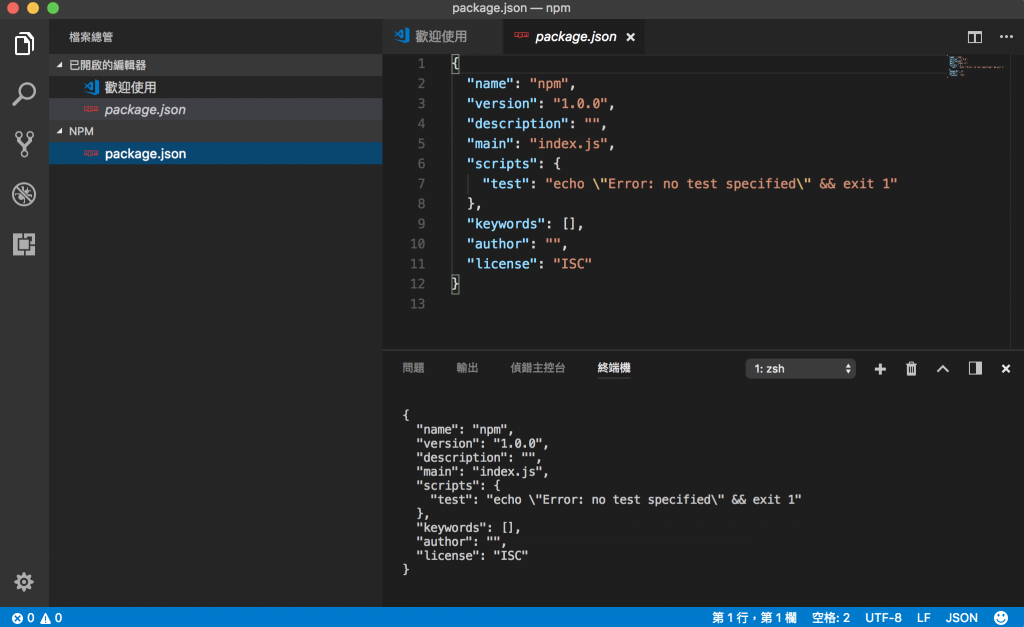This screenshot has width=1024, height=627.
Task: Maximize the panel with the up chevron
Action: coord(942,369)
